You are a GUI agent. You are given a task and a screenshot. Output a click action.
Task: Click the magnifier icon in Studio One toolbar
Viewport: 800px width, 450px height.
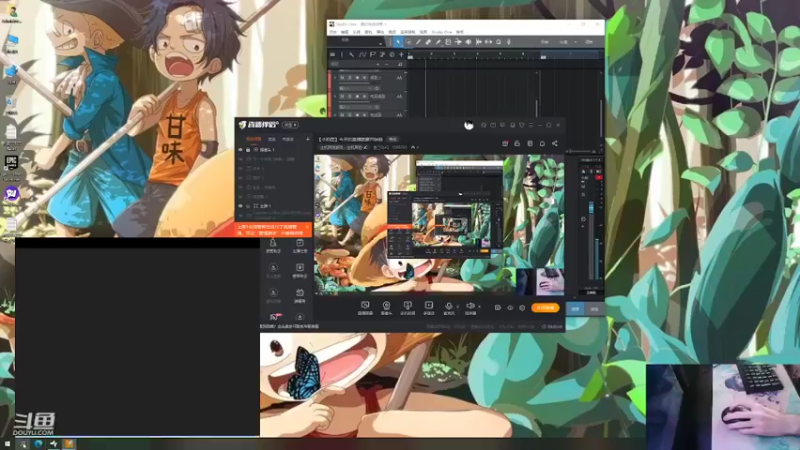tap(498, 42)
